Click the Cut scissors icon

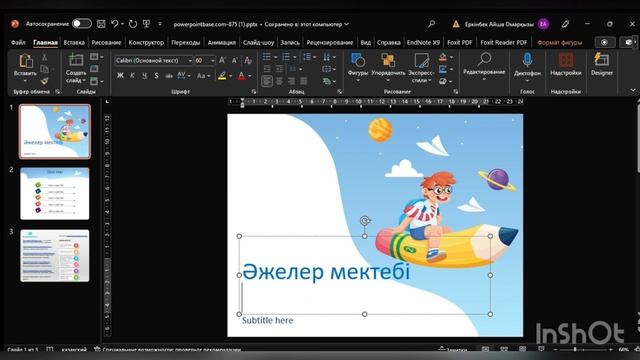pos(44,57)
